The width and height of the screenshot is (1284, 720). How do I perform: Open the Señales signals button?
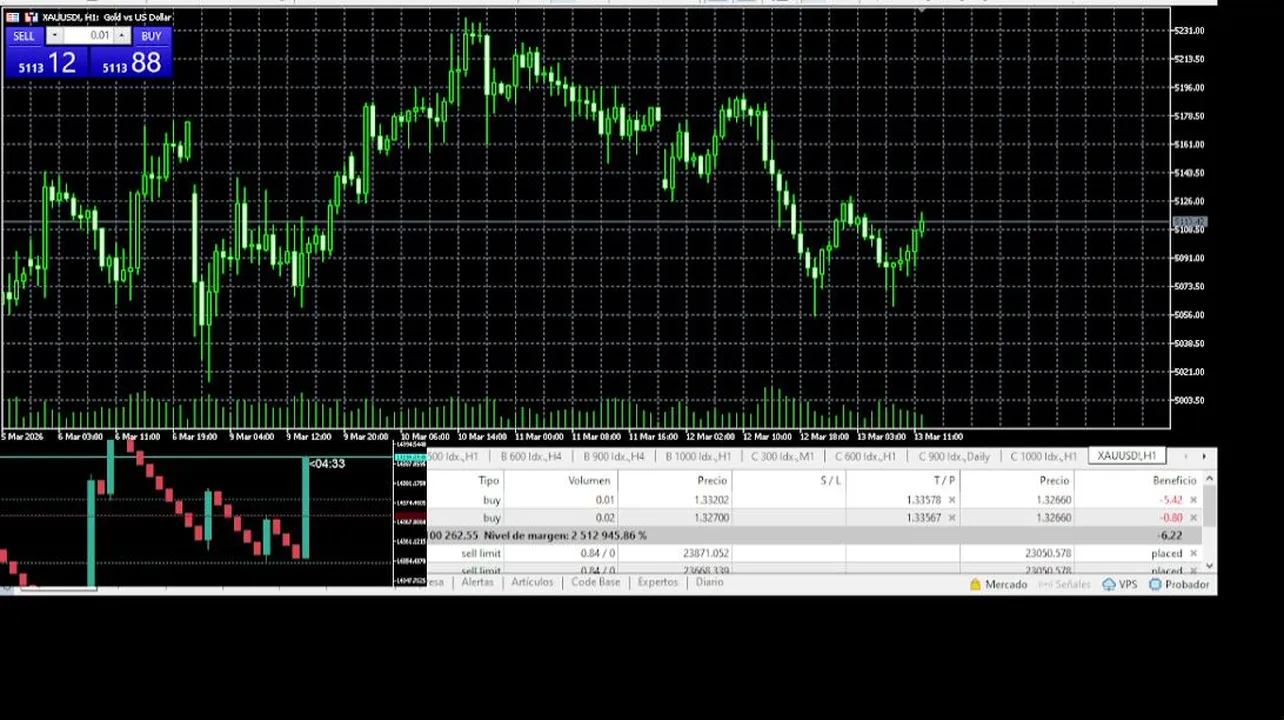pos(1064,584)
